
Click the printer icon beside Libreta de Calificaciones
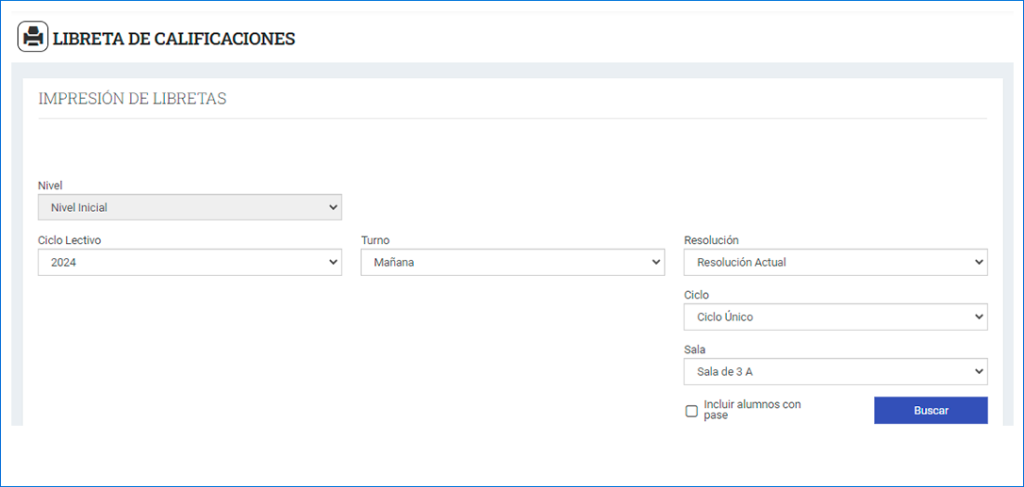(x=33, y=37)
